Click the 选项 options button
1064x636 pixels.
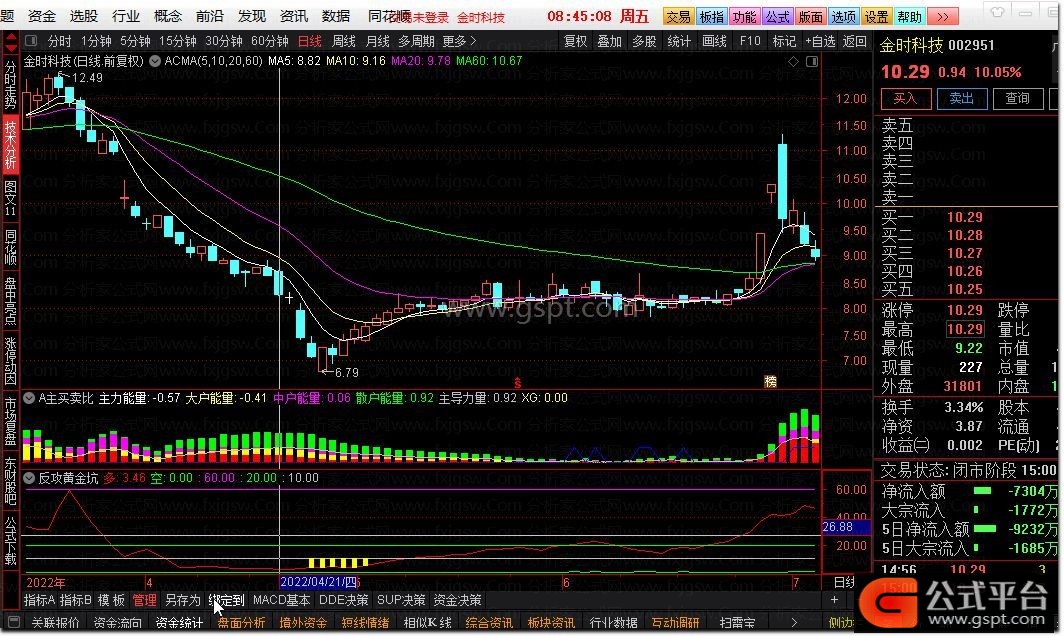click(843, 16)
